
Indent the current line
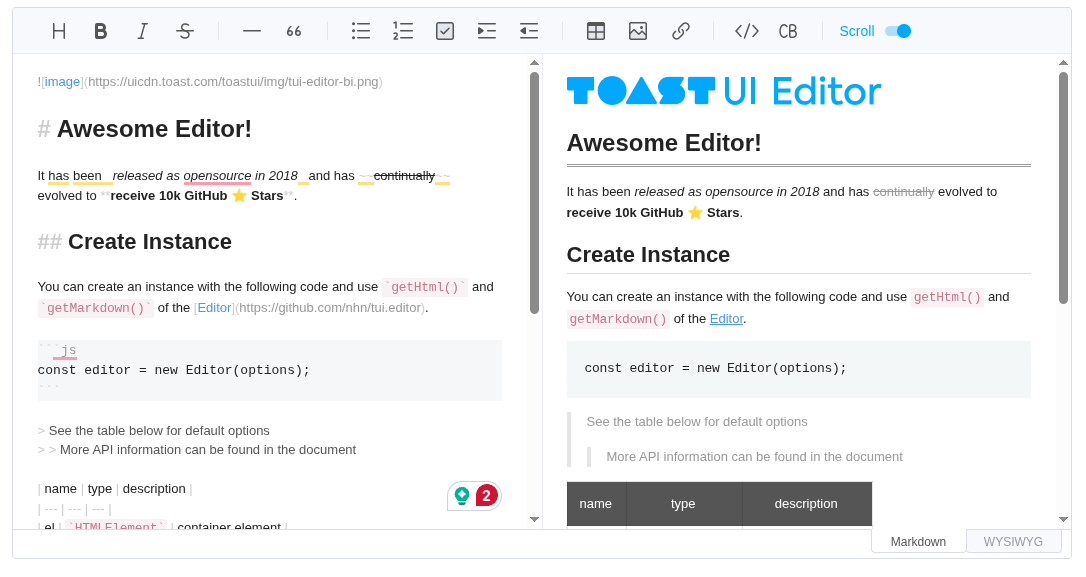click(487, 31)
